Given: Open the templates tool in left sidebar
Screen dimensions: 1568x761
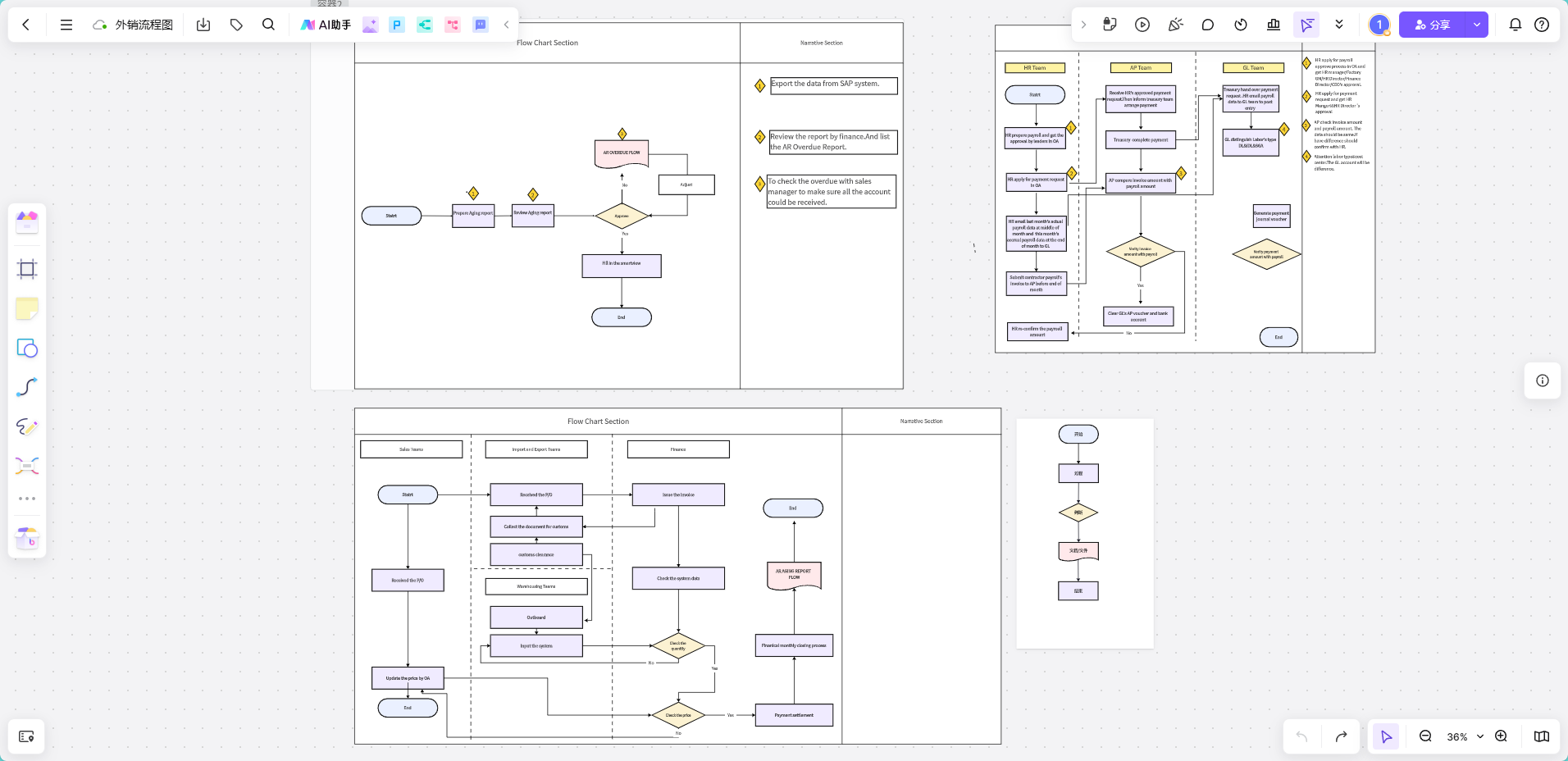Looking at the screenshot, I should tap(27, 221).
